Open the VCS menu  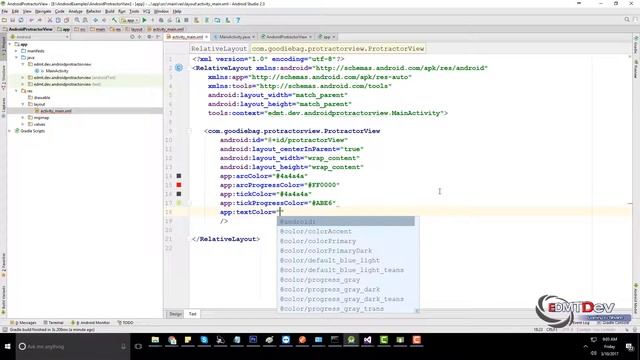coord(147,11)
